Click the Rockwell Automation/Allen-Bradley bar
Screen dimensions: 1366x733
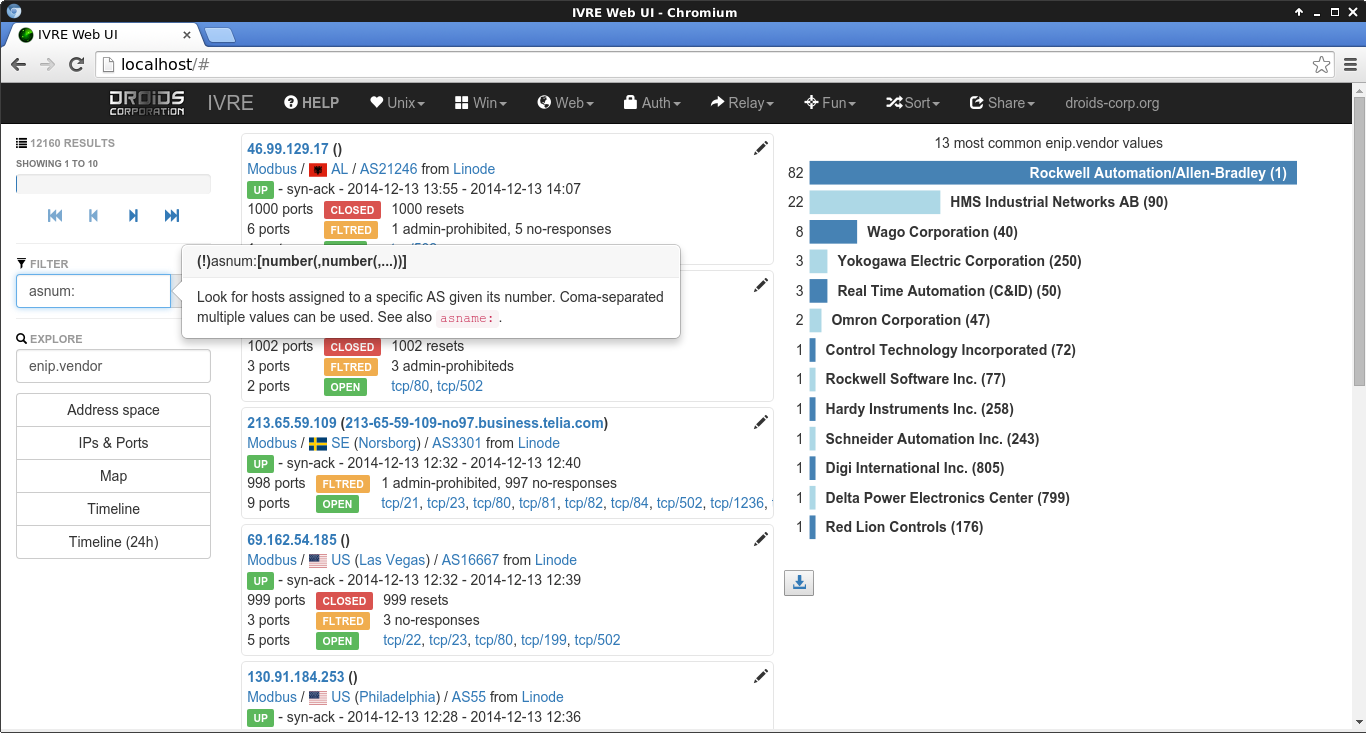pyautogui.click(x=1053, y=173)
